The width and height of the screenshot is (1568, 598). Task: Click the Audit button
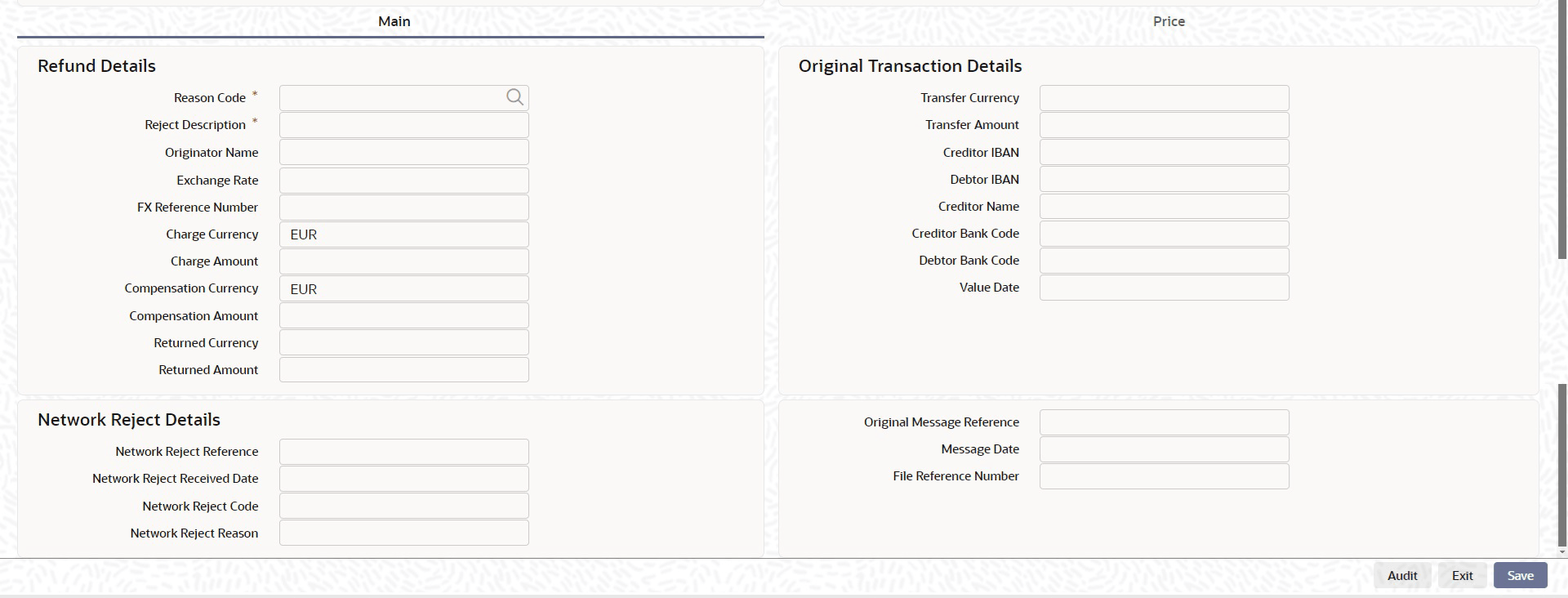1402,575
